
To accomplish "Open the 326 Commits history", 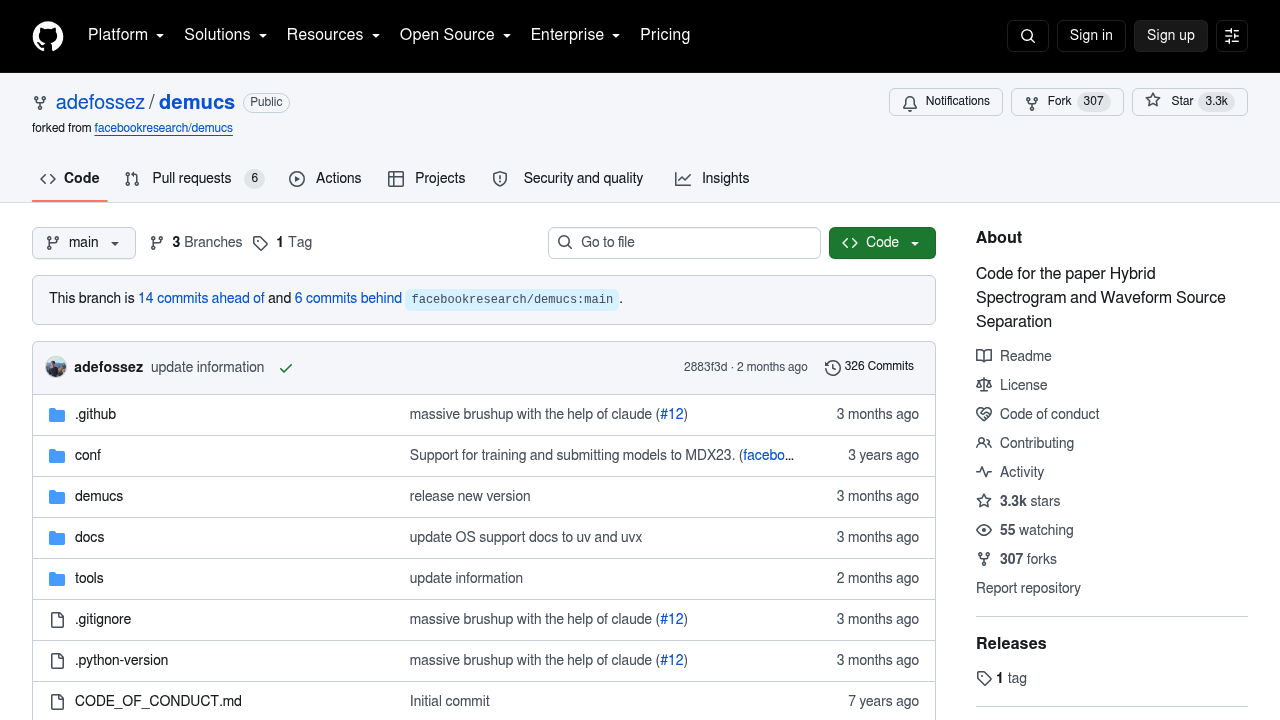I will (x=869, y=367).
